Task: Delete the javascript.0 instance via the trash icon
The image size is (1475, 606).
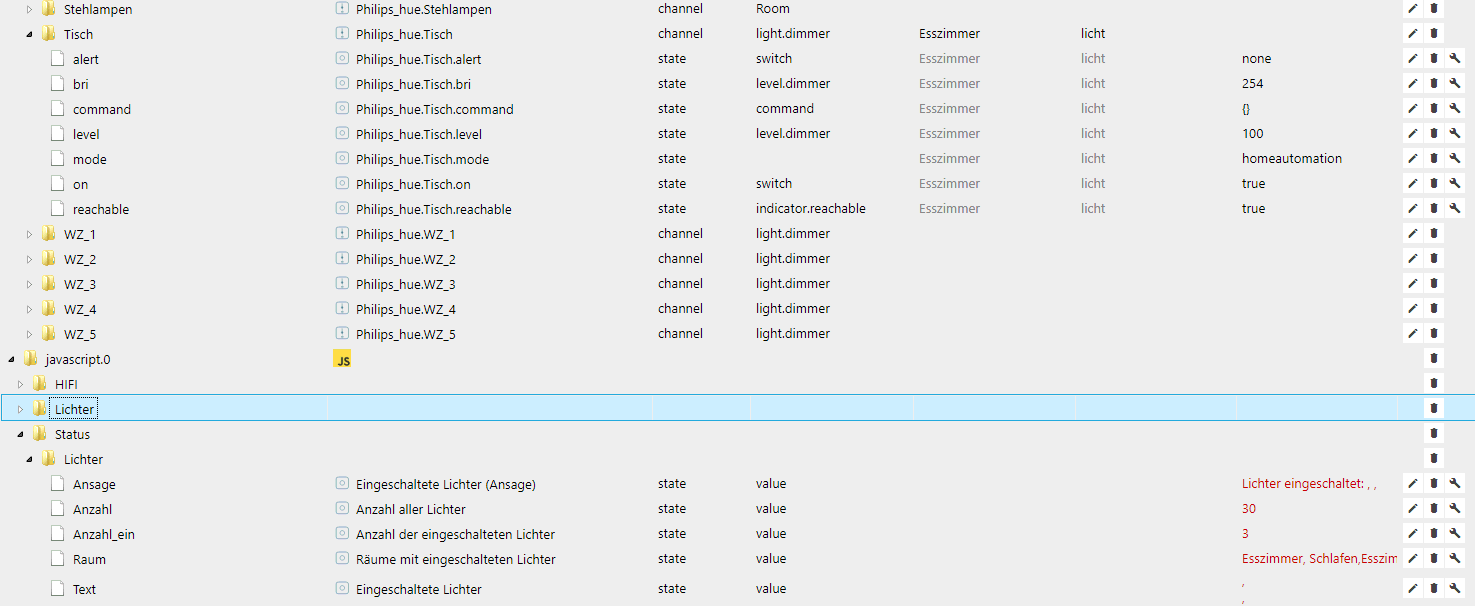Action: [1433, 358]
